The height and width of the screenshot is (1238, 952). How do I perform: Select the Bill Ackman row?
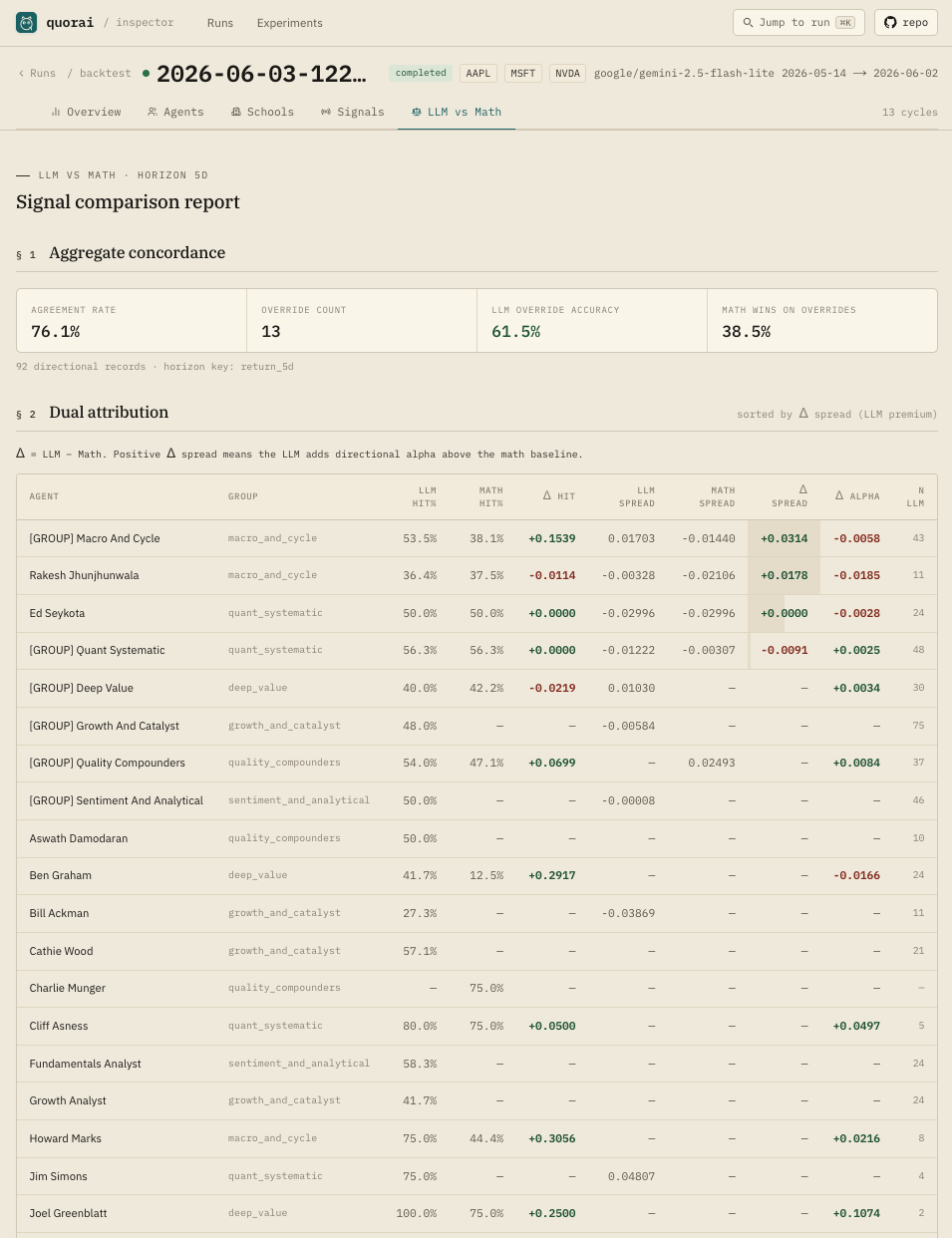pyautogui.click(x=476, y=913)
